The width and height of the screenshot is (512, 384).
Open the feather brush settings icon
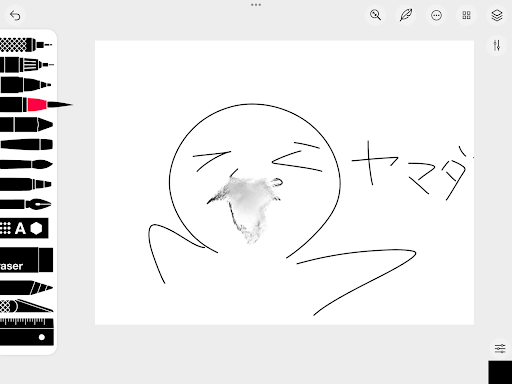(406, 15)
